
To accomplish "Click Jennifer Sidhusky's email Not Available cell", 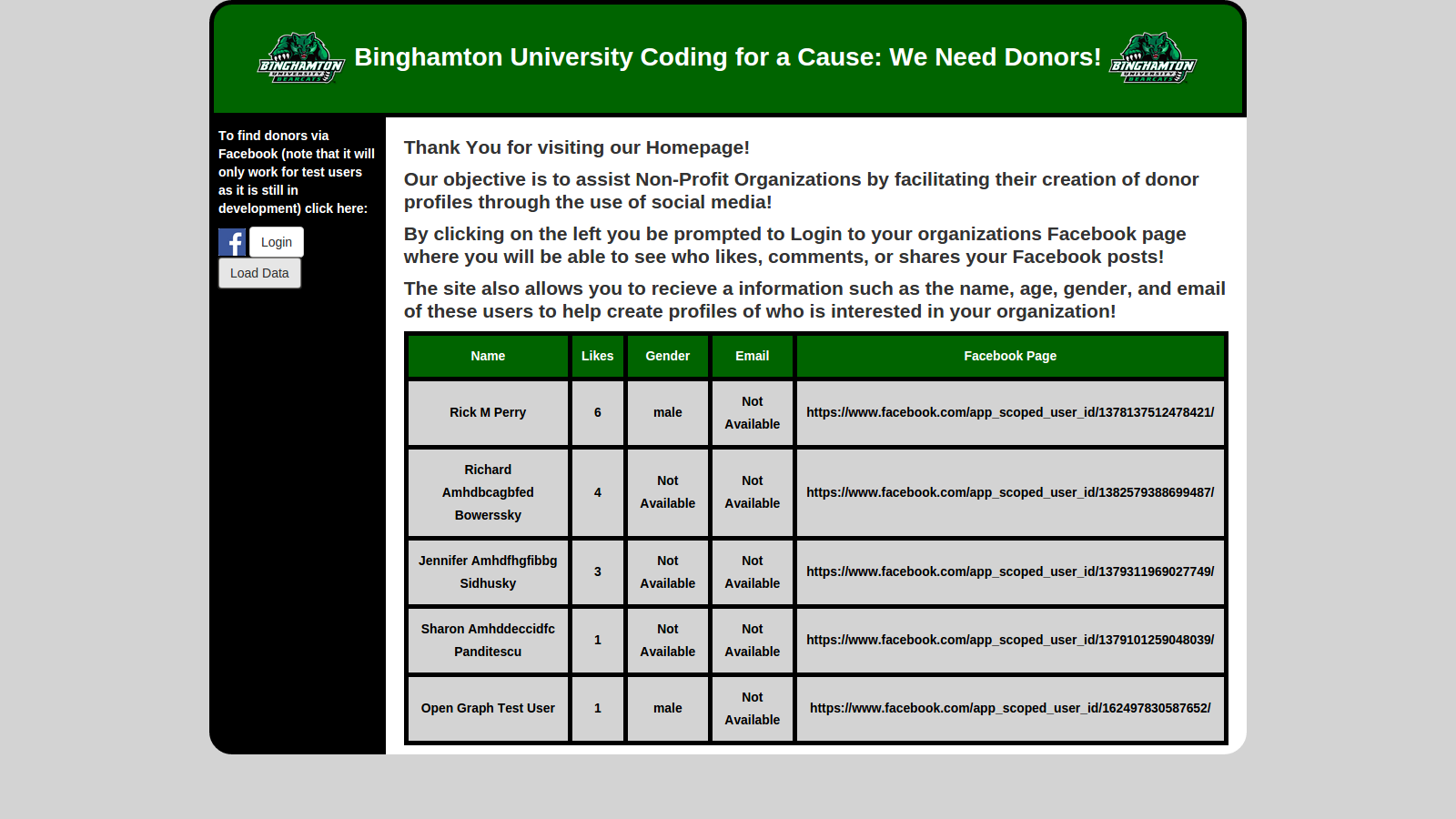I will [753, 571].
